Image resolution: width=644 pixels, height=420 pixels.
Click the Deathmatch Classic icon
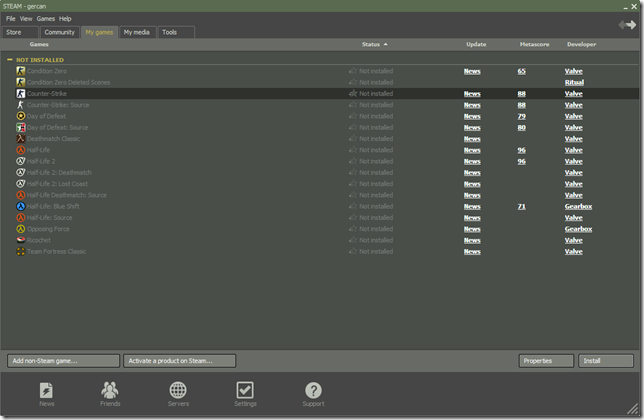[x=21, y=139]
